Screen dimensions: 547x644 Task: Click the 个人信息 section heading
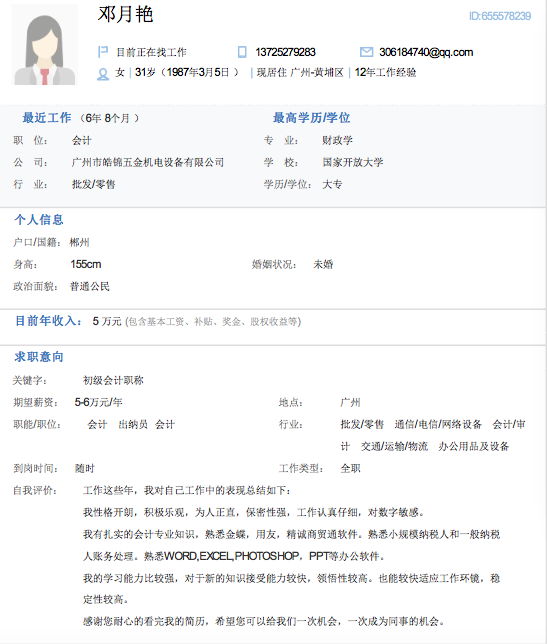pos(39,220)
